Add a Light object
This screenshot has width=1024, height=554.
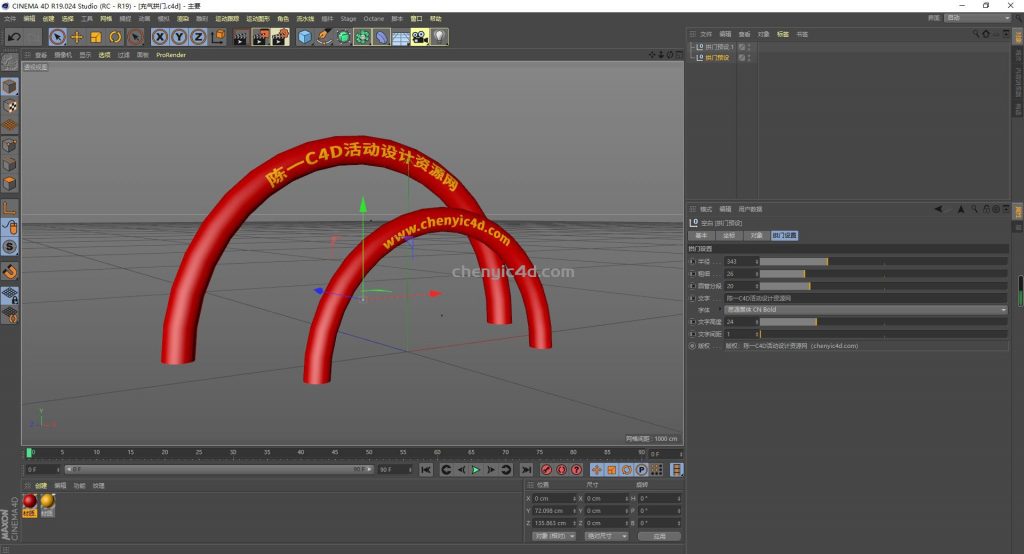click(440, 37)
